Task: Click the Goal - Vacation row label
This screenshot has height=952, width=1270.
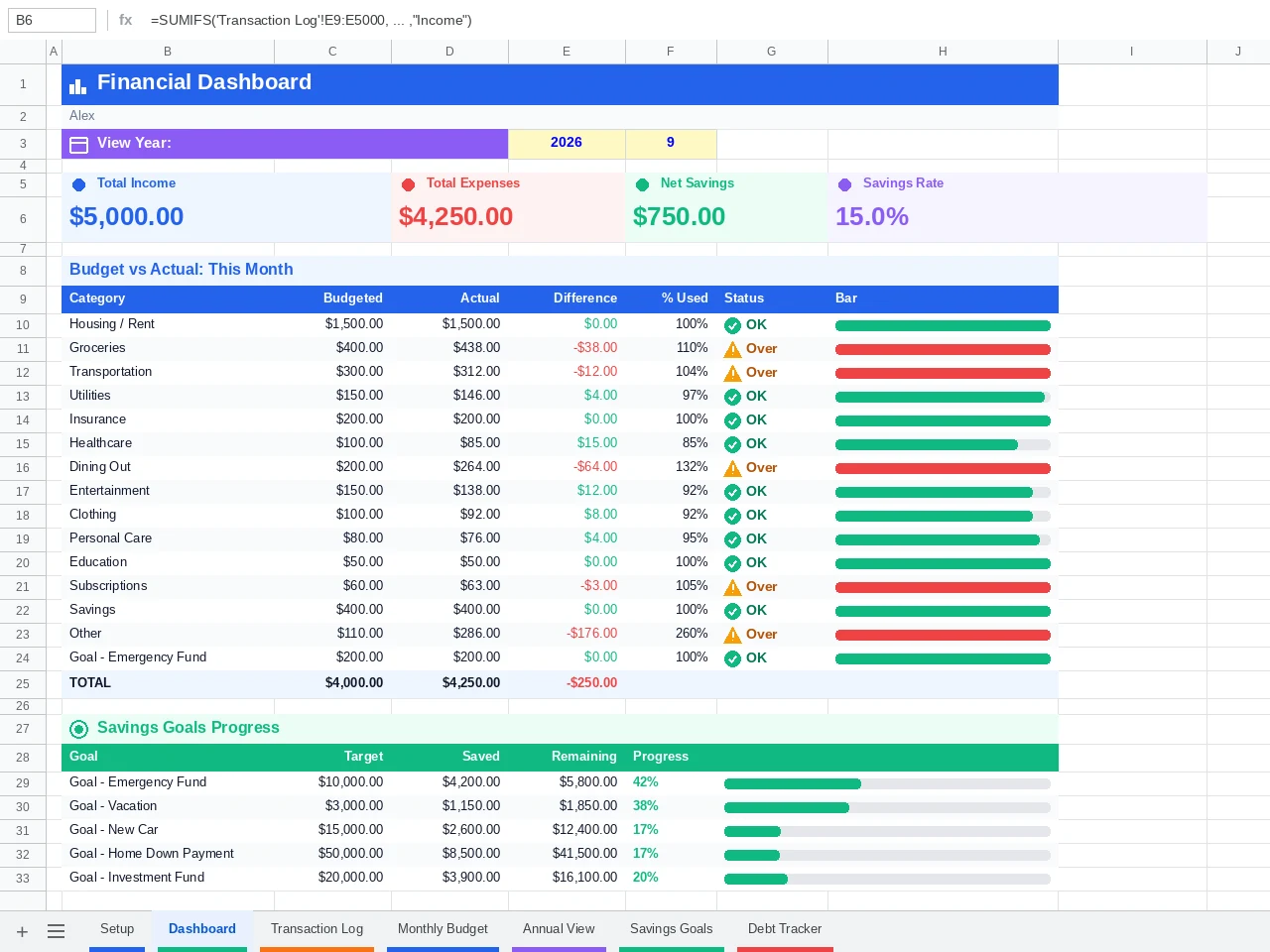Action: coord(113,806)
